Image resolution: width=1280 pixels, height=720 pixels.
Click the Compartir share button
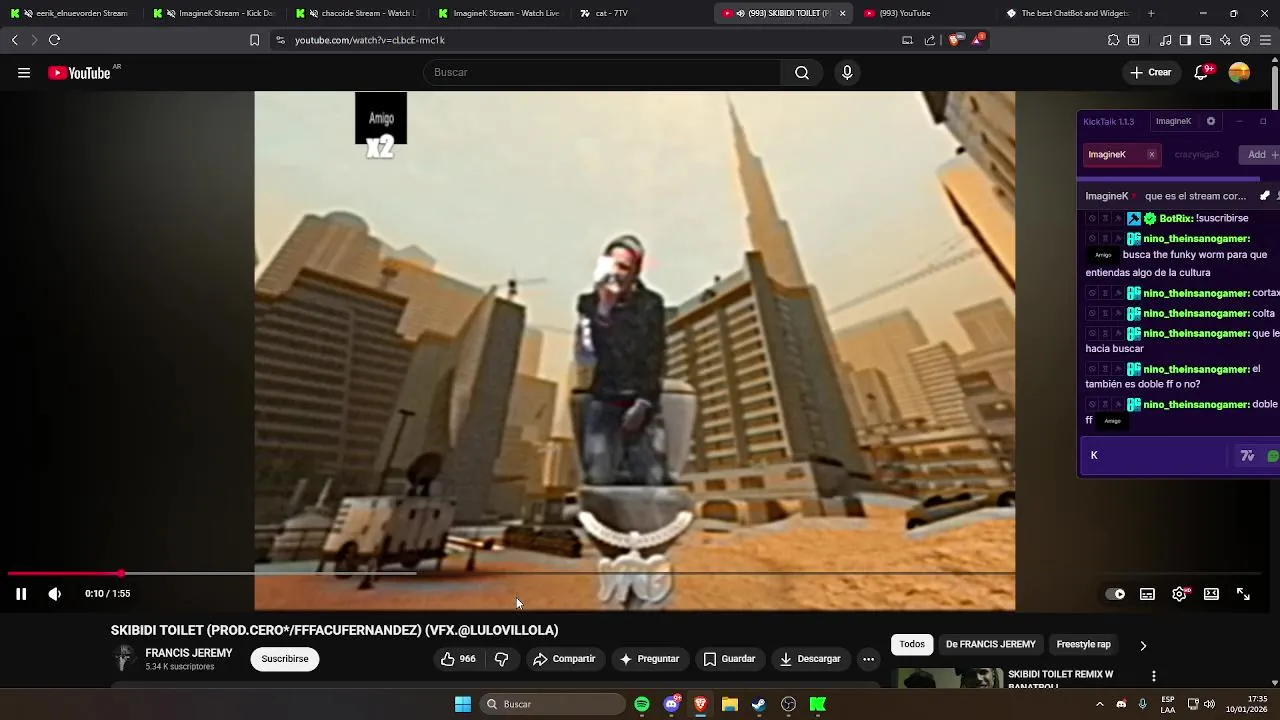(x=564, y=659)
